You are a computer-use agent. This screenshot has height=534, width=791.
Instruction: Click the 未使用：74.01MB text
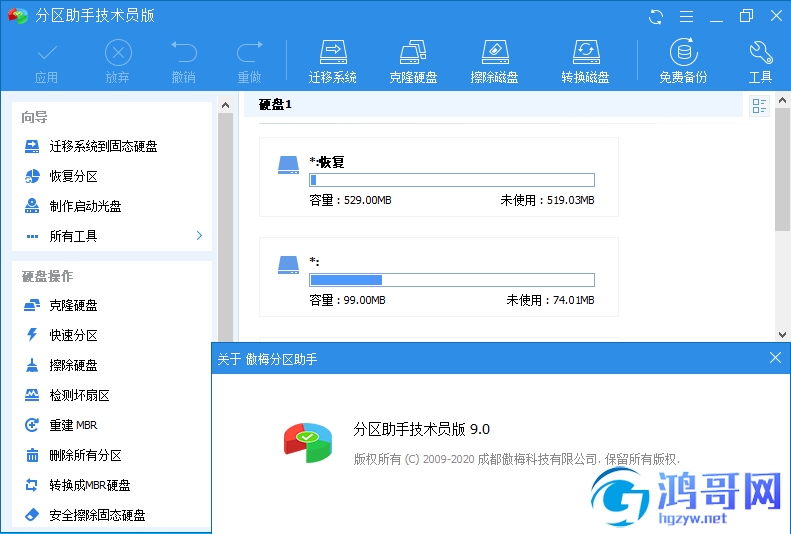tap(550, 300)
